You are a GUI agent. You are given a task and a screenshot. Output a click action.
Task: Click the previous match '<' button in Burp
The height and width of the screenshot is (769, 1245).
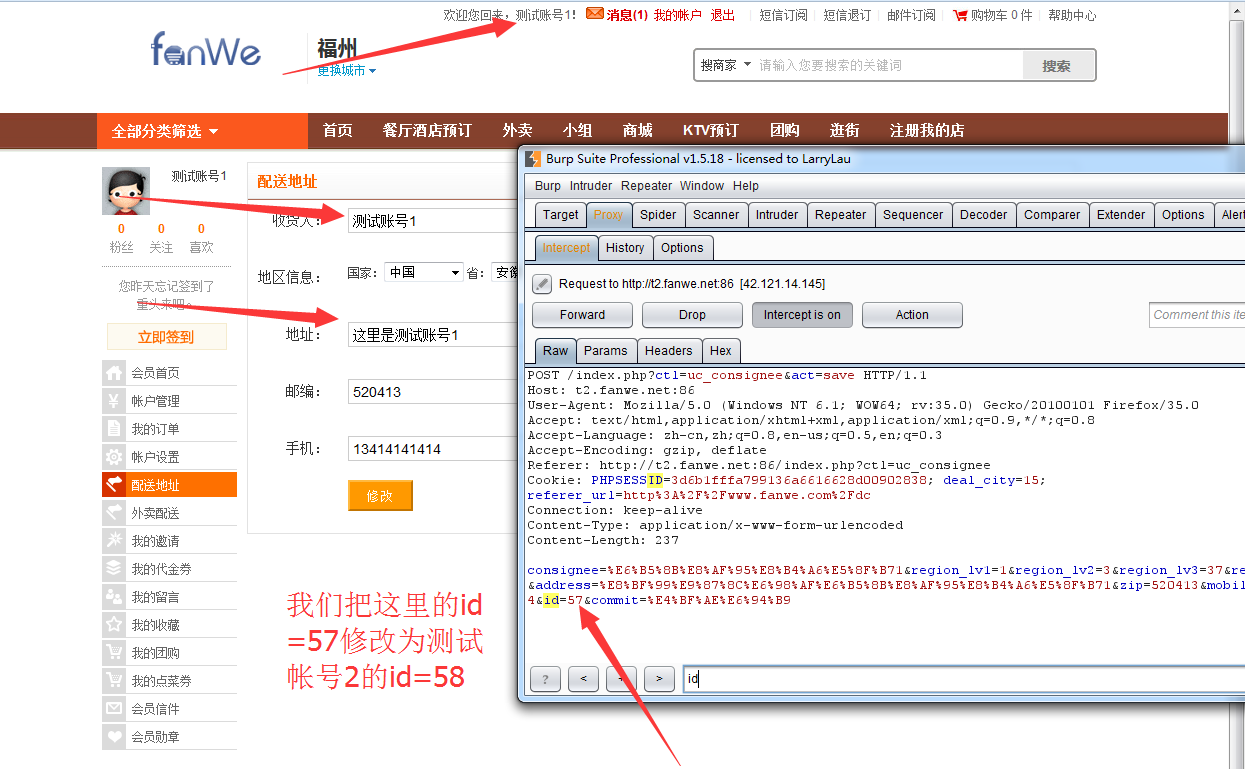click(x=583, y=679)
